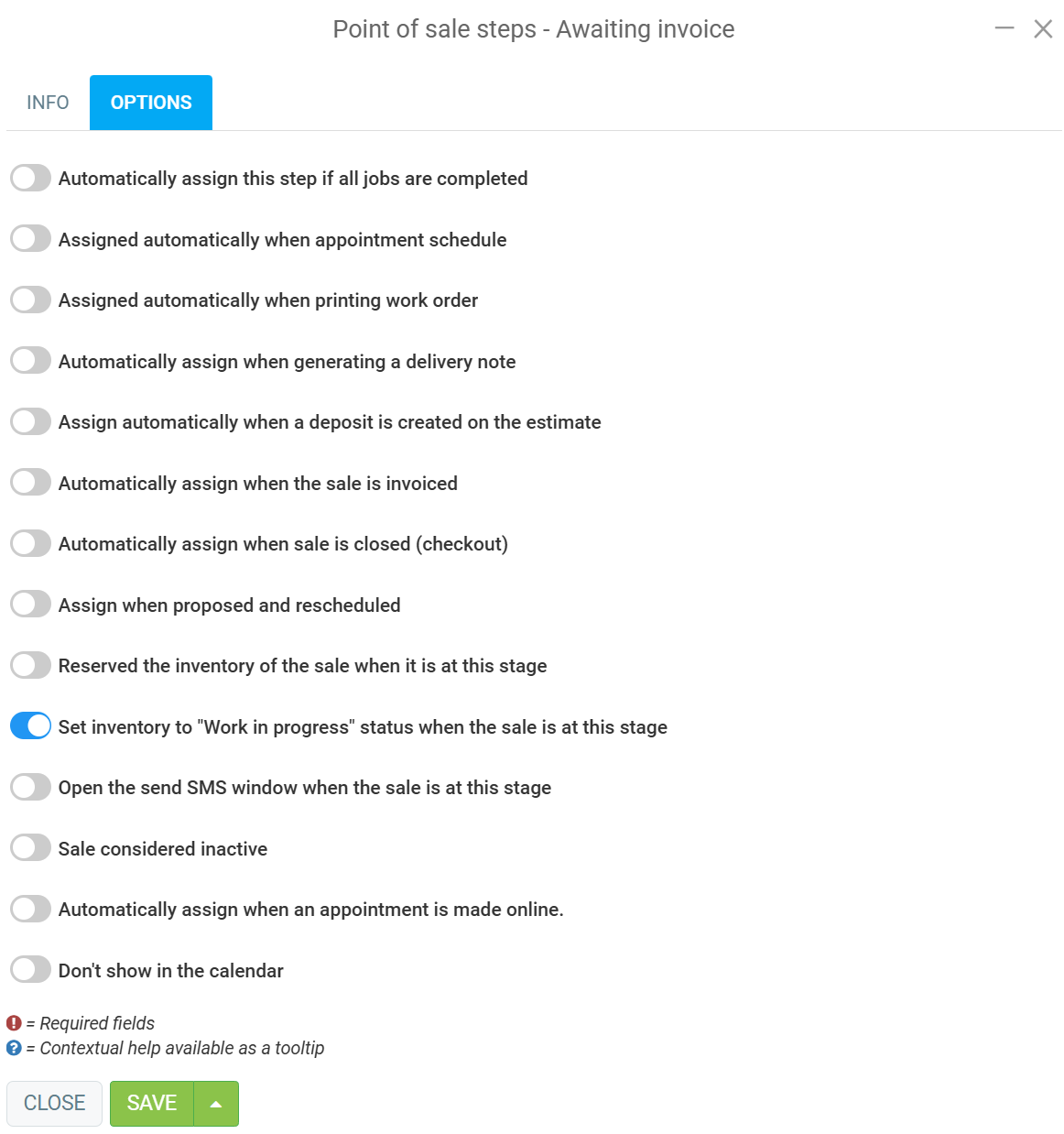Toggle Don't show in the calendar
1064x1134 pixels.
pyautogui.click(x=30, y=969)
